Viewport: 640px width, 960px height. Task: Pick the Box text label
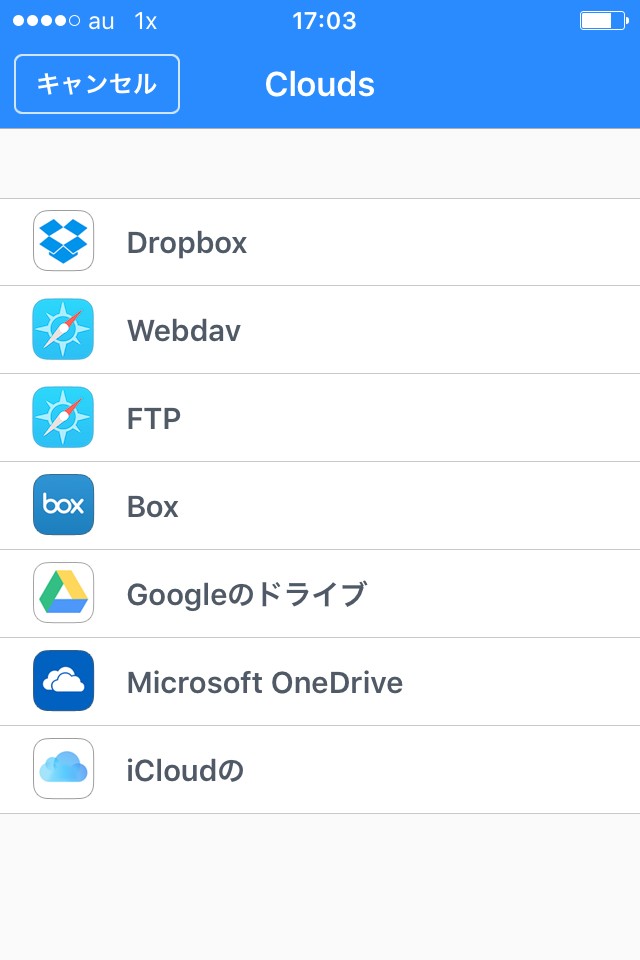(x=153, y=507)
